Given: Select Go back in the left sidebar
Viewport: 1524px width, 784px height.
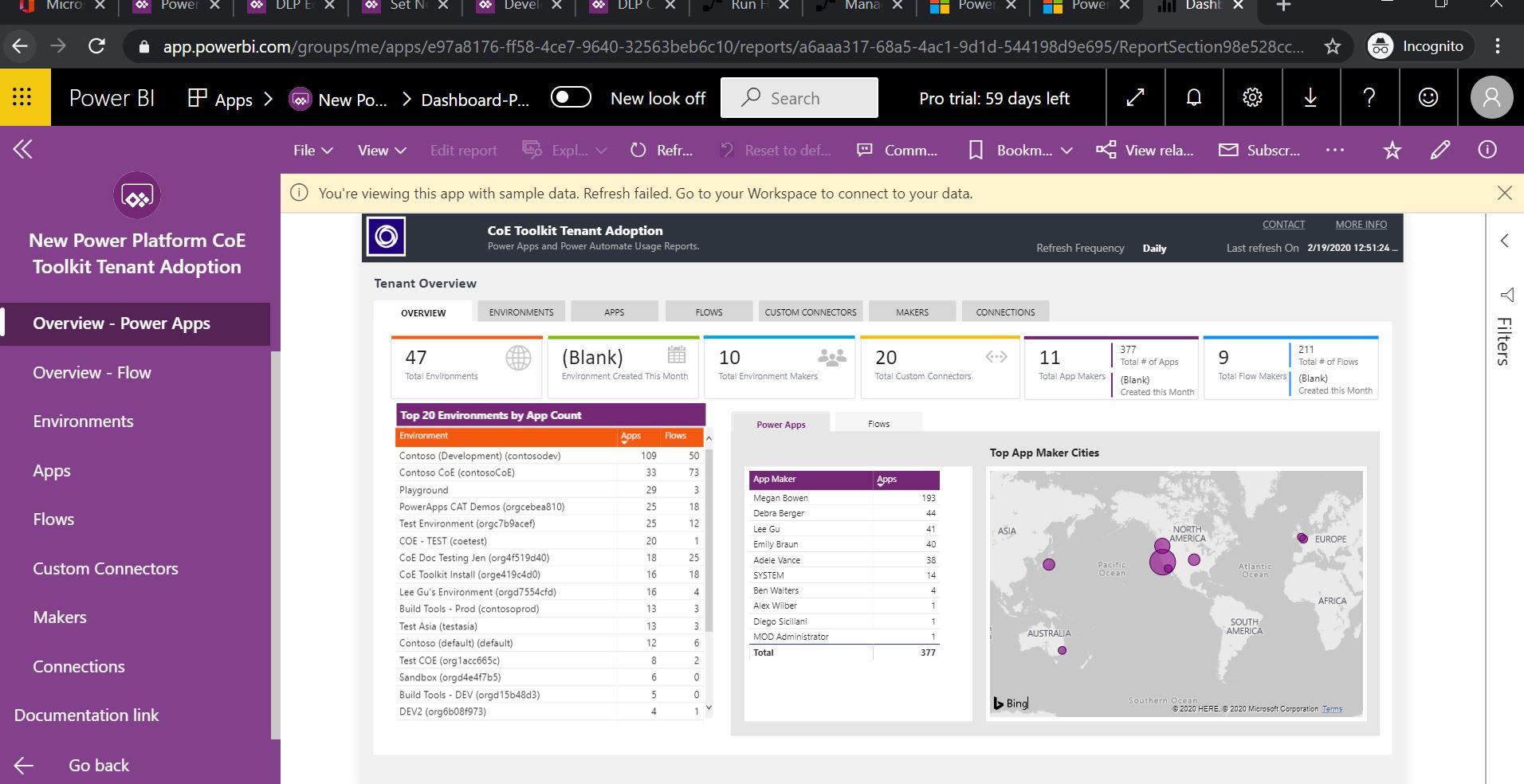Looking at the screenshot, I should (x=97, y=765).
